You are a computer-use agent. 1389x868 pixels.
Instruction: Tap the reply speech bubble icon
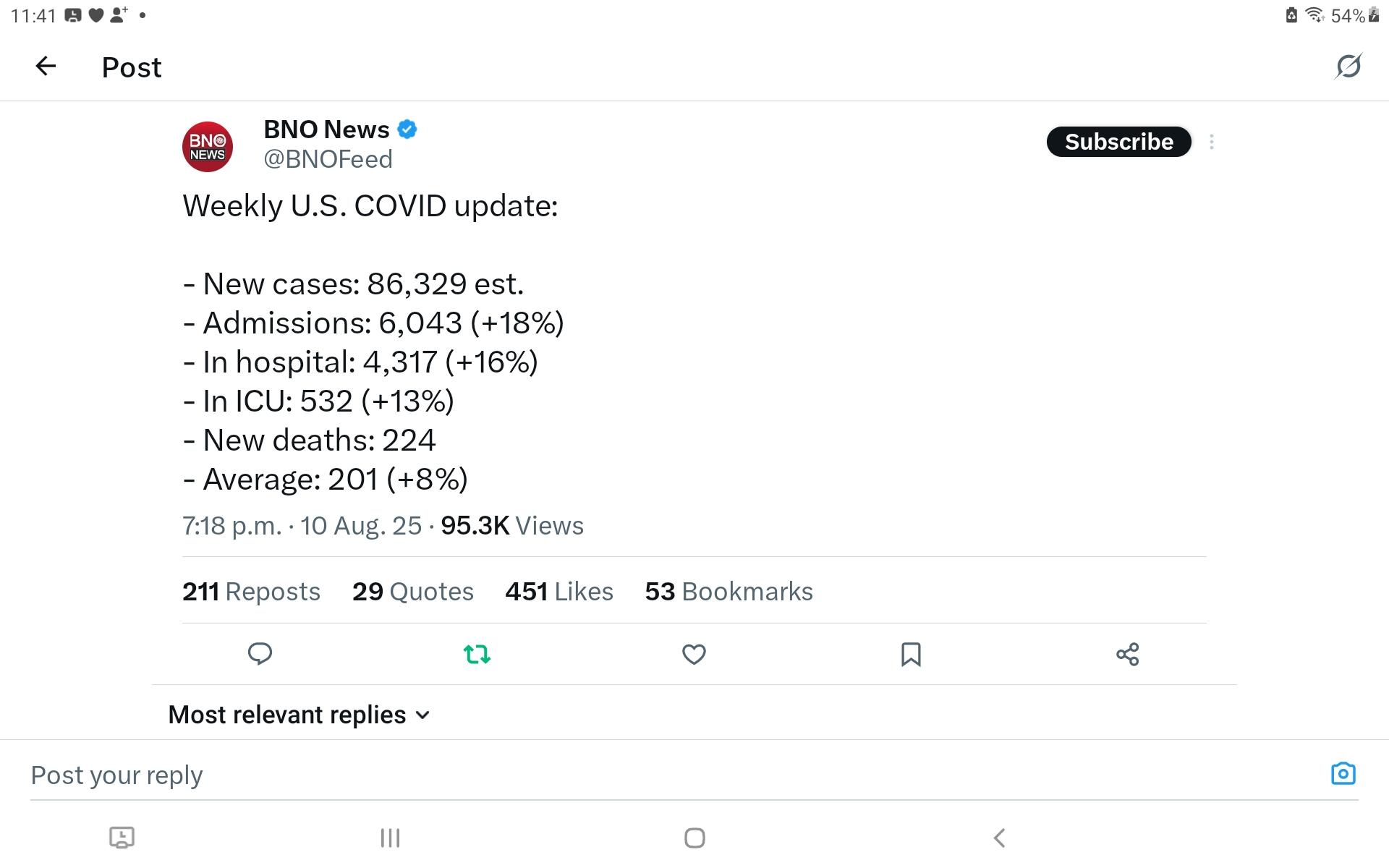coord(260,654)
